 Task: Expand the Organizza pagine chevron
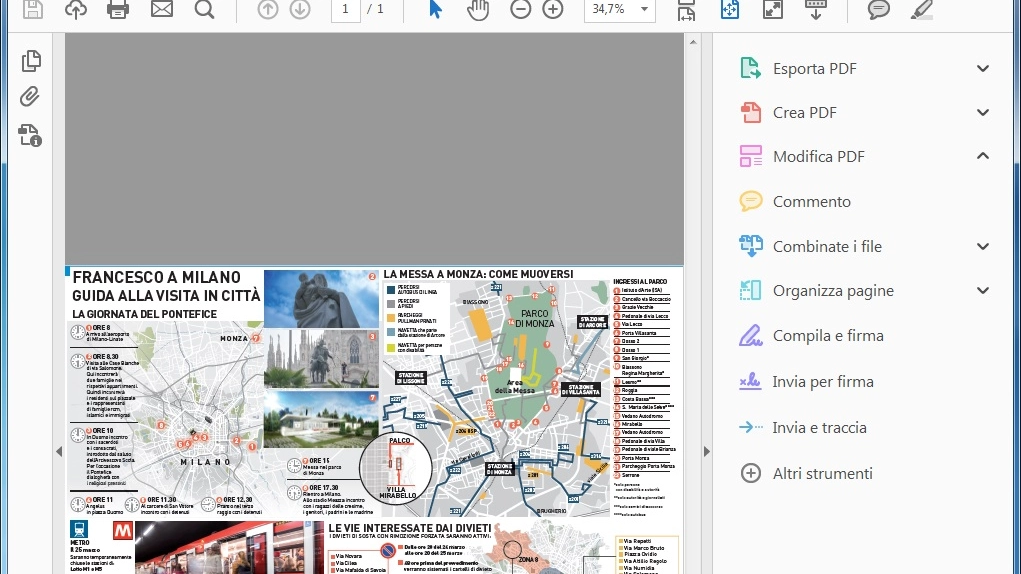[x=983, y=291]
